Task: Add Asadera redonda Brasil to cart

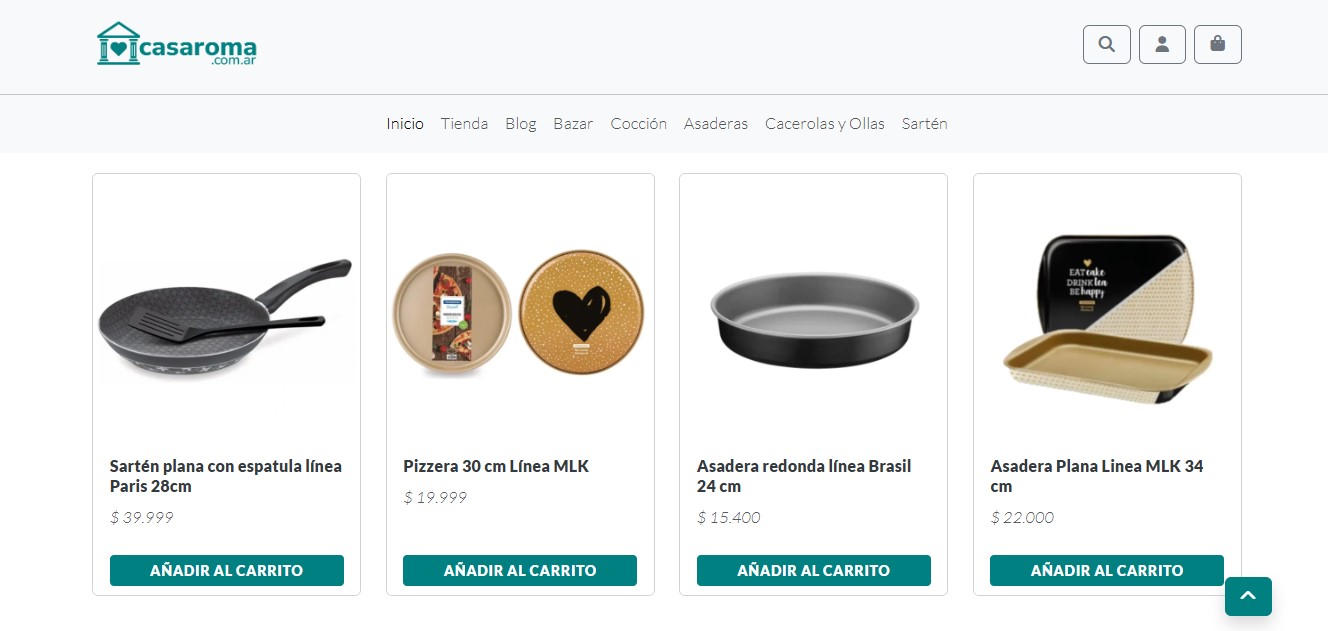Action: click(814, 570)
